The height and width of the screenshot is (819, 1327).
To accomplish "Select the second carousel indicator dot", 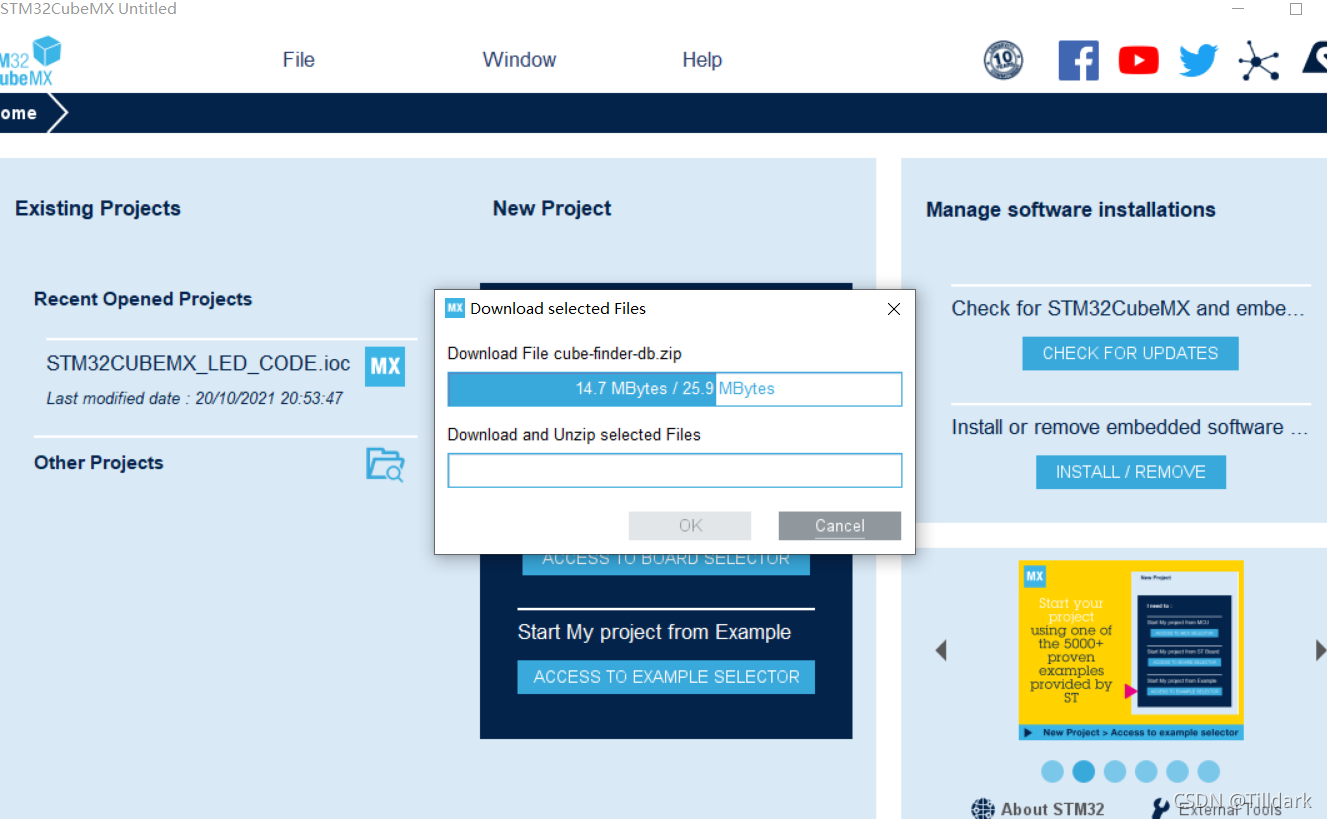I will point(1083,771).
